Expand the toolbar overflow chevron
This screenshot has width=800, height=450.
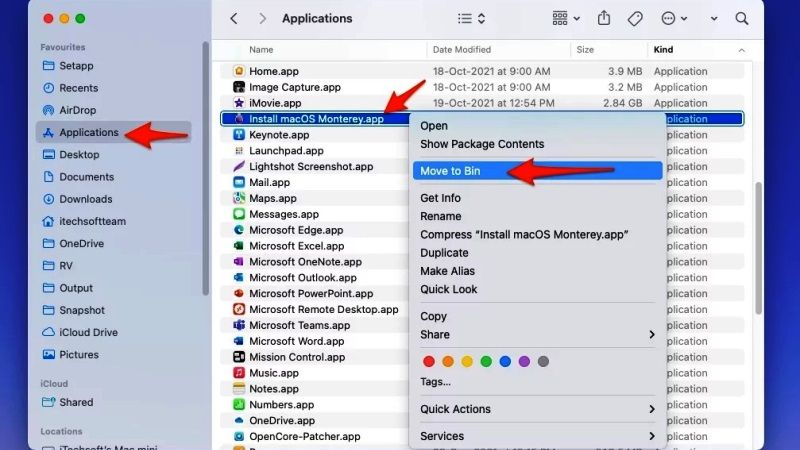point(714,19)
